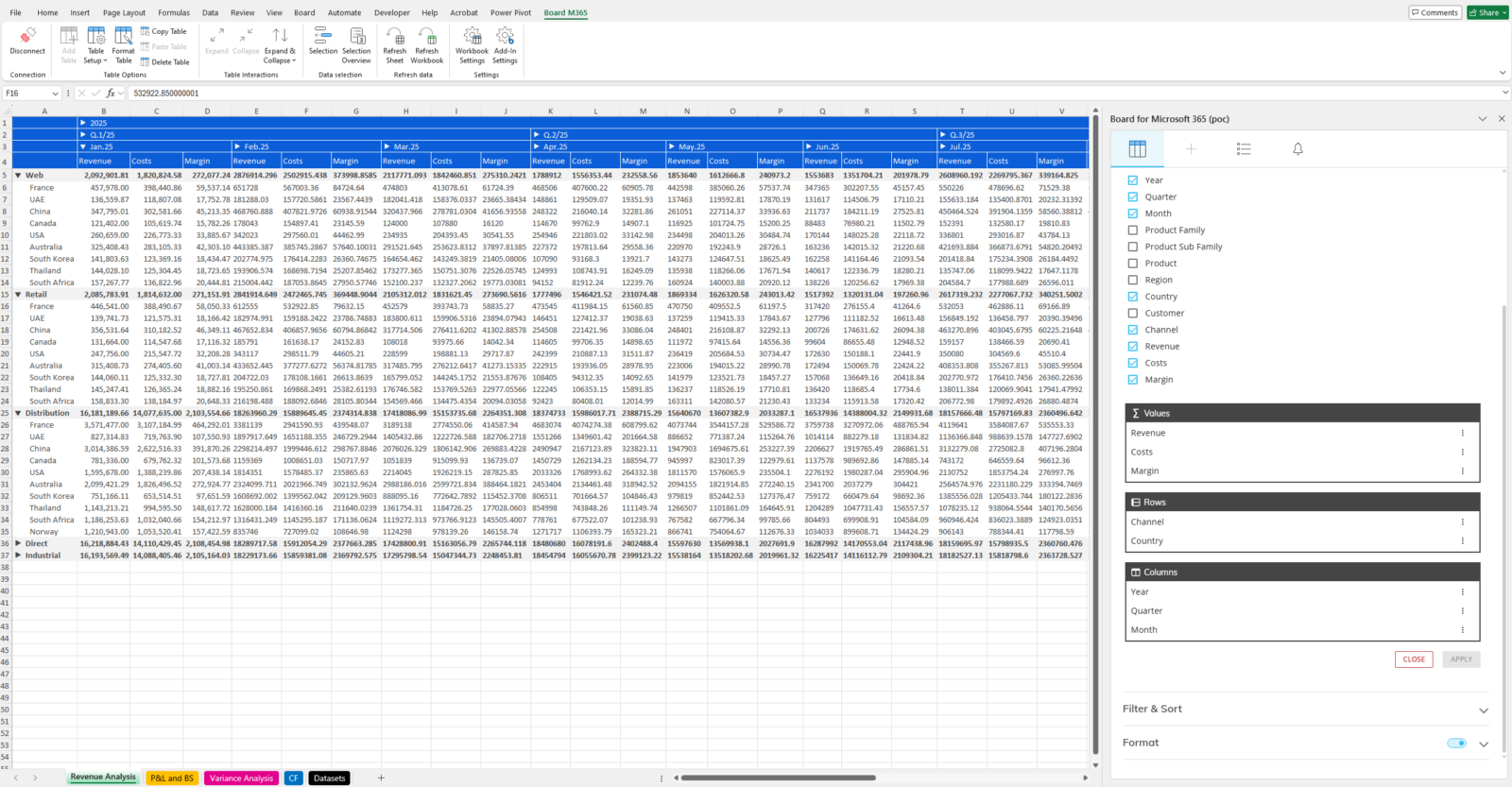The height and width of the screenshot is (787, 1512).
Task: Select the table layout icon in Board panel
Action: point(1138,149)
